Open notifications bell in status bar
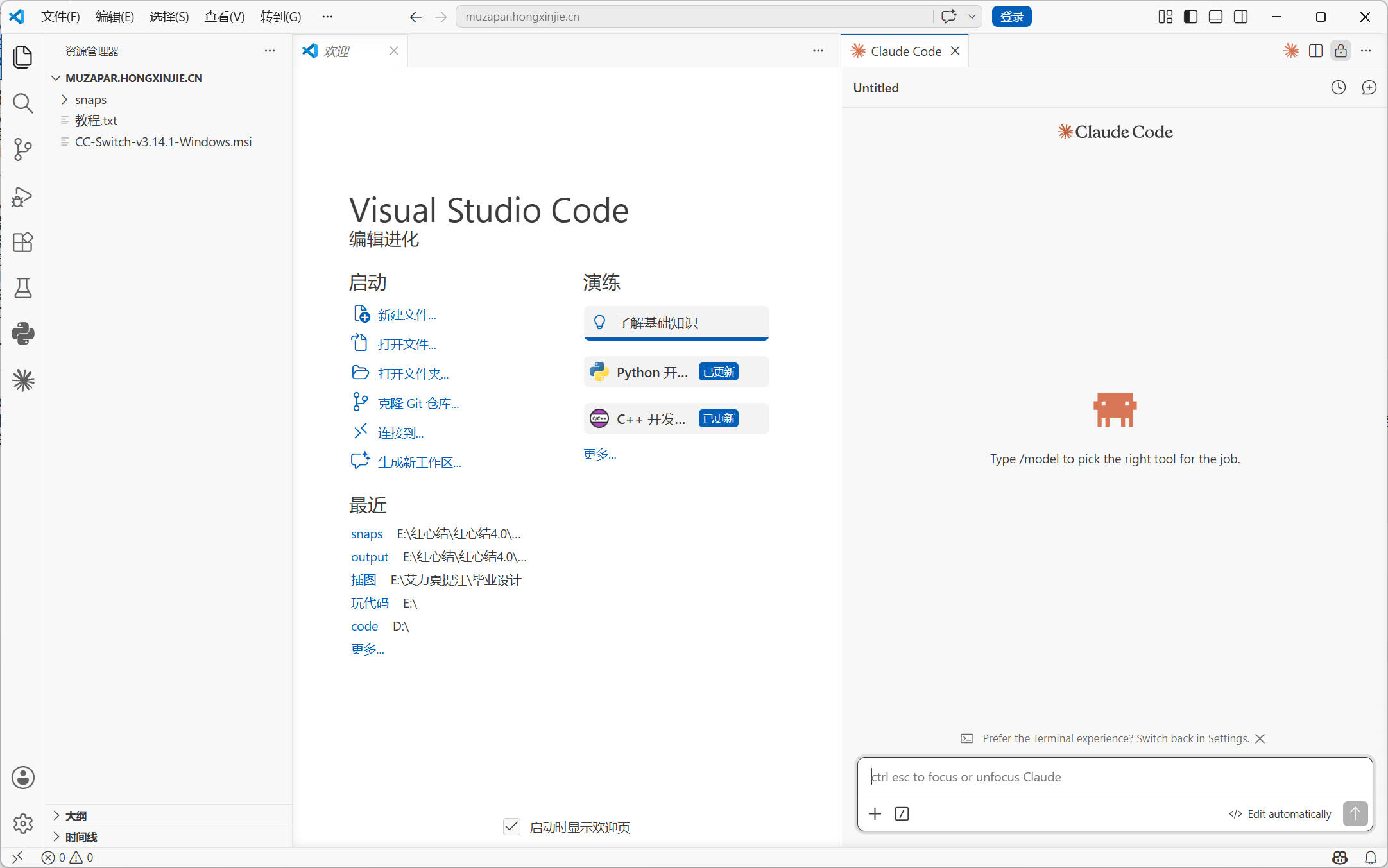 tap(1370, 857)
